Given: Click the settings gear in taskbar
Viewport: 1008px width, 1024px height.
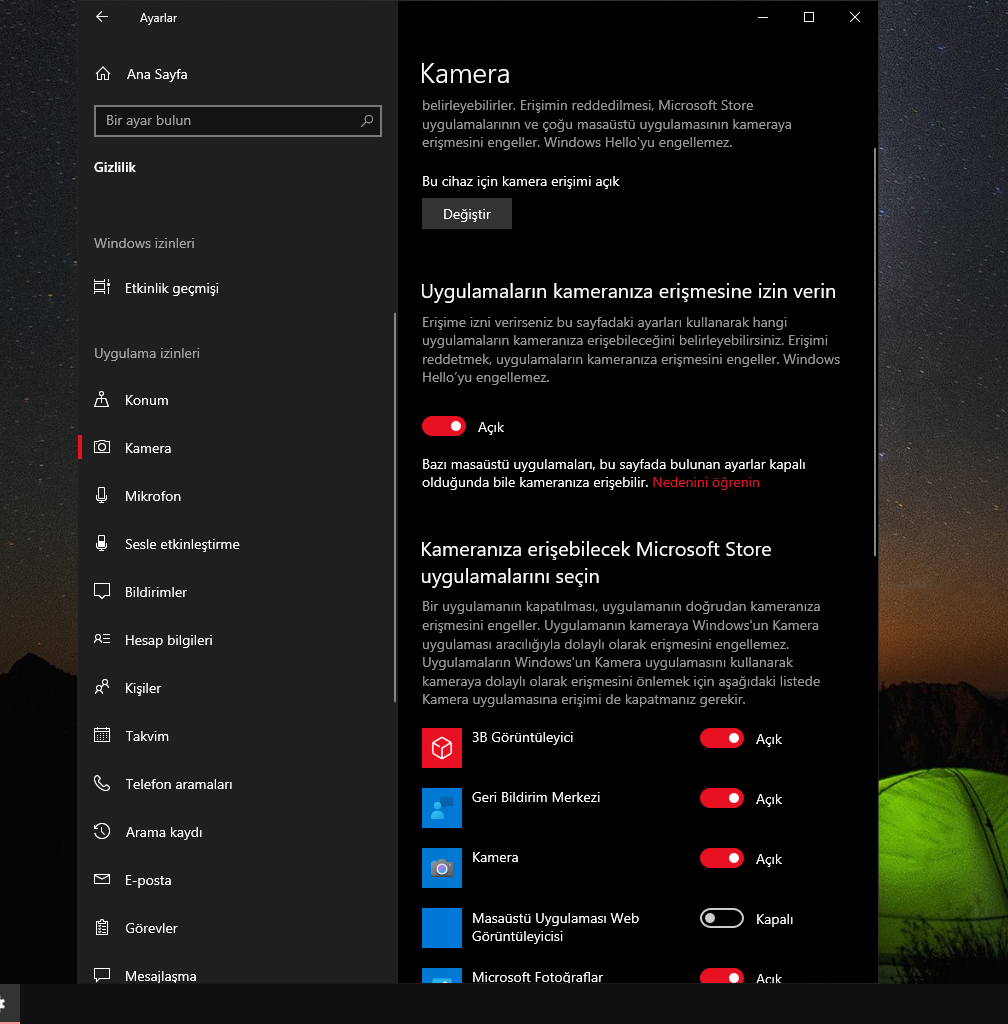Looking at the screenshot, I should [3, 1002].
